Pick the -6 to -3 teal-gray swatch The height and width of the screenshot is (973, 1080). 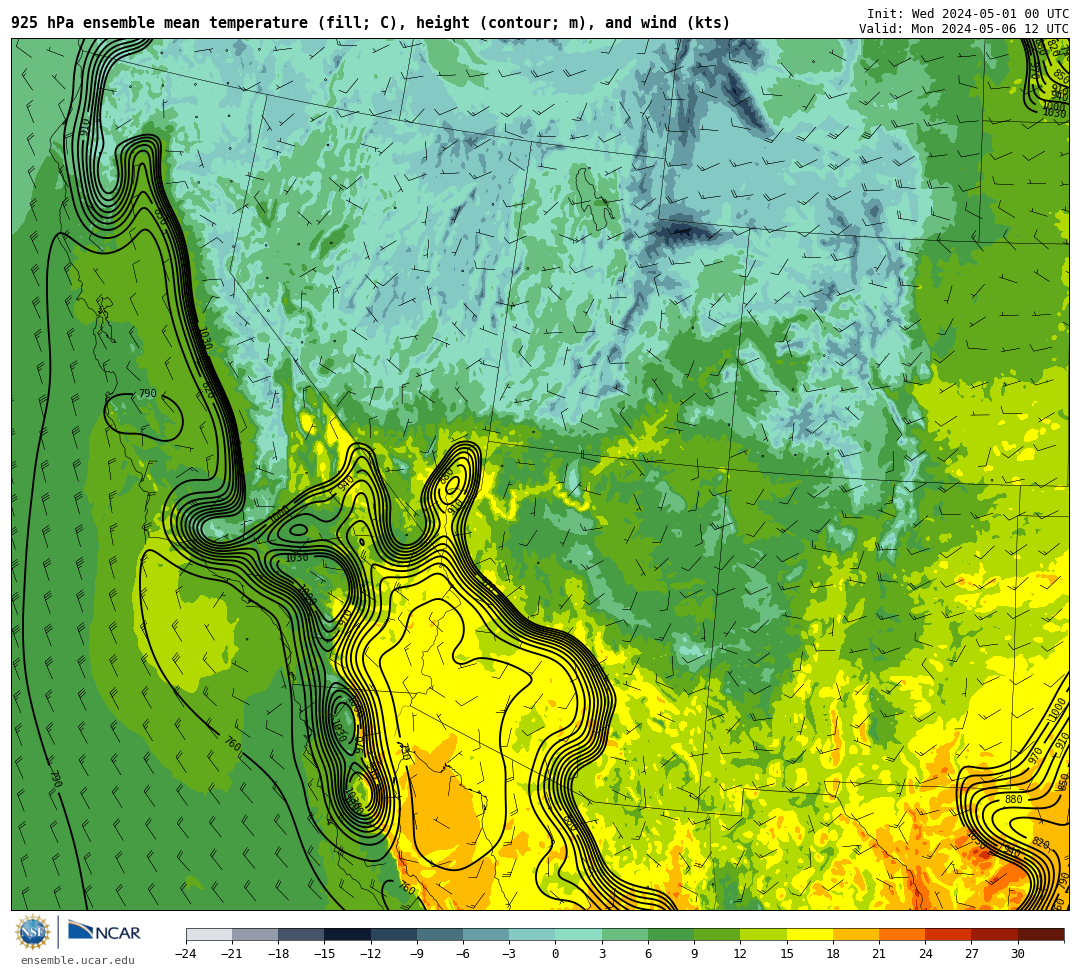tap(486, 934)
